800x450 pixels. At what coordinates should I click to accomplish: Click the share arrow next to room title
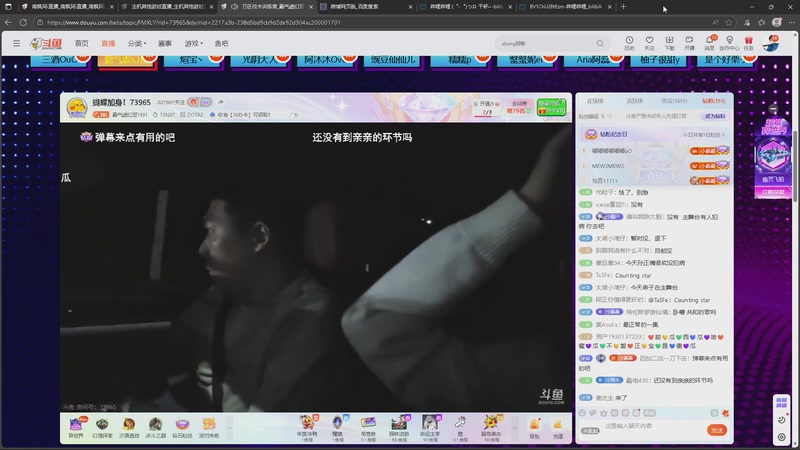(221, 102)
